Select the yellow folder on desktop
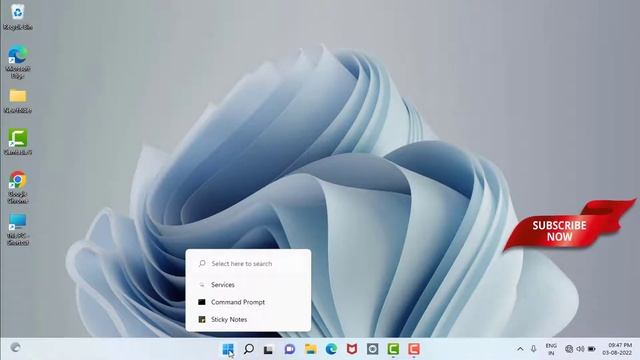The image size is (640, 360). click(x=18, y=101)
